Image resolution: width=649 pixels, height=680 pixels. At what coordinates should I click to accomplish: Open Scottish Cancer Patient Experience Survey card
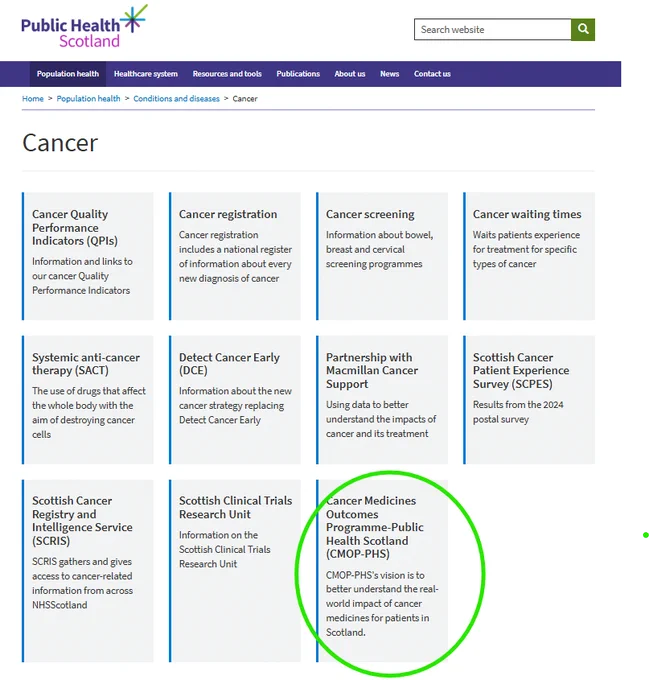[529, 399]
